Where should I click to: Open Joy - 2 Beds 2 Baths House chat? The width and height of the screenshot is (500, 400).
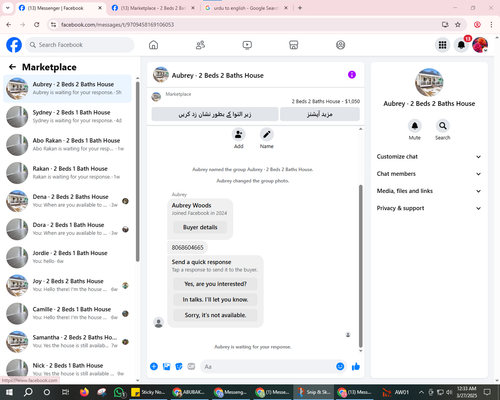coord(67,285)
